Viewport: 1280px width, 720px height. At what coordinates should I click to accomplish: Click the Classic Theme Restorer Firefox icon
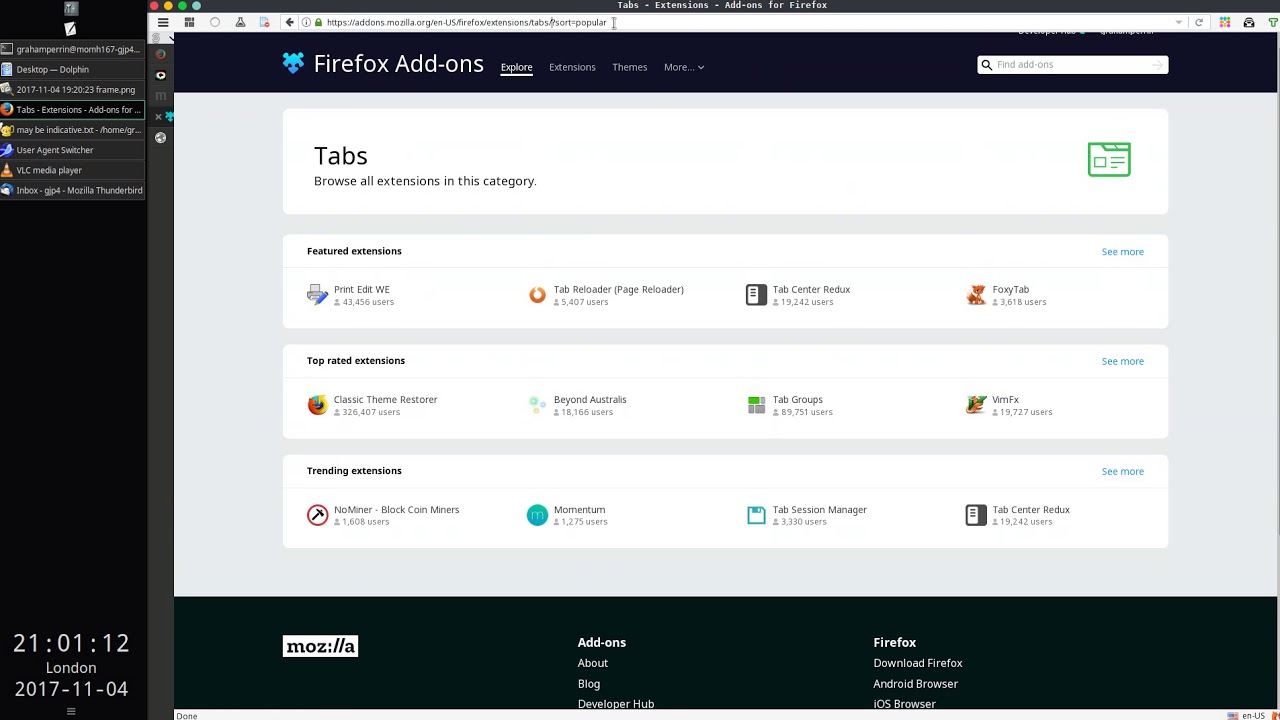tap(317, 405)
